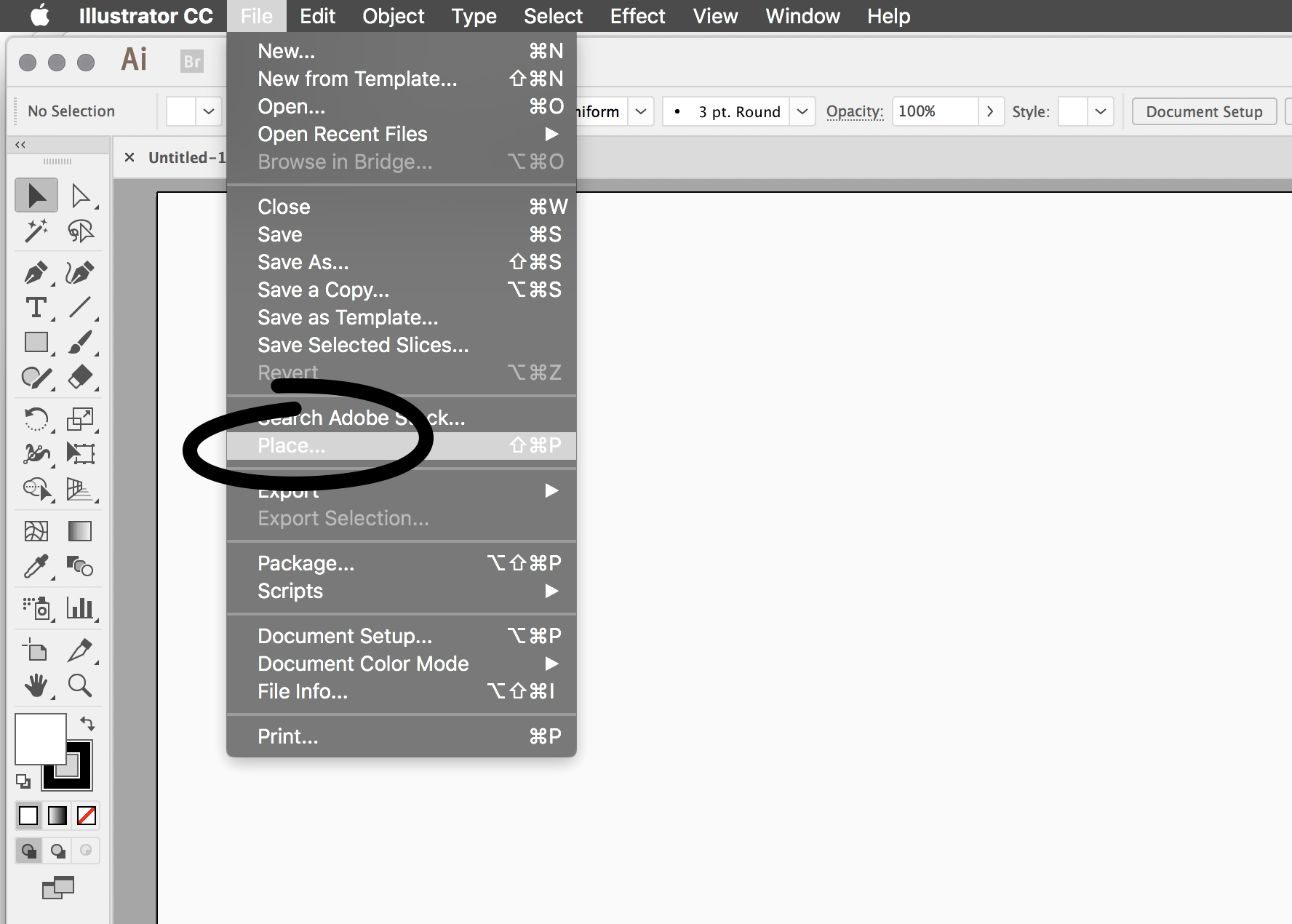Open the Style dropdown in the control bar

(x=1099, y=111)
